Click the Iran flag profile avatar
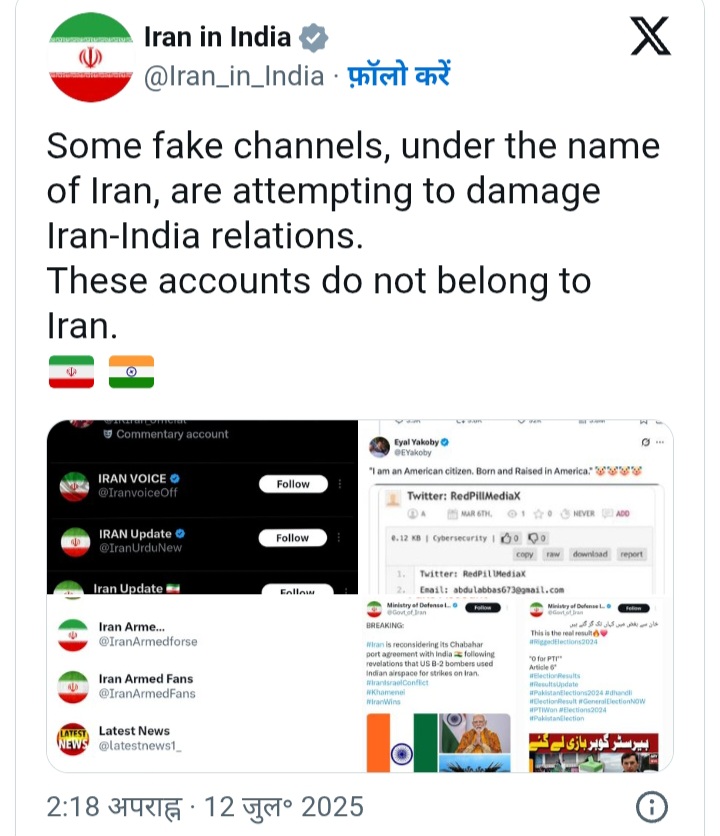 [x=91, y=57]
